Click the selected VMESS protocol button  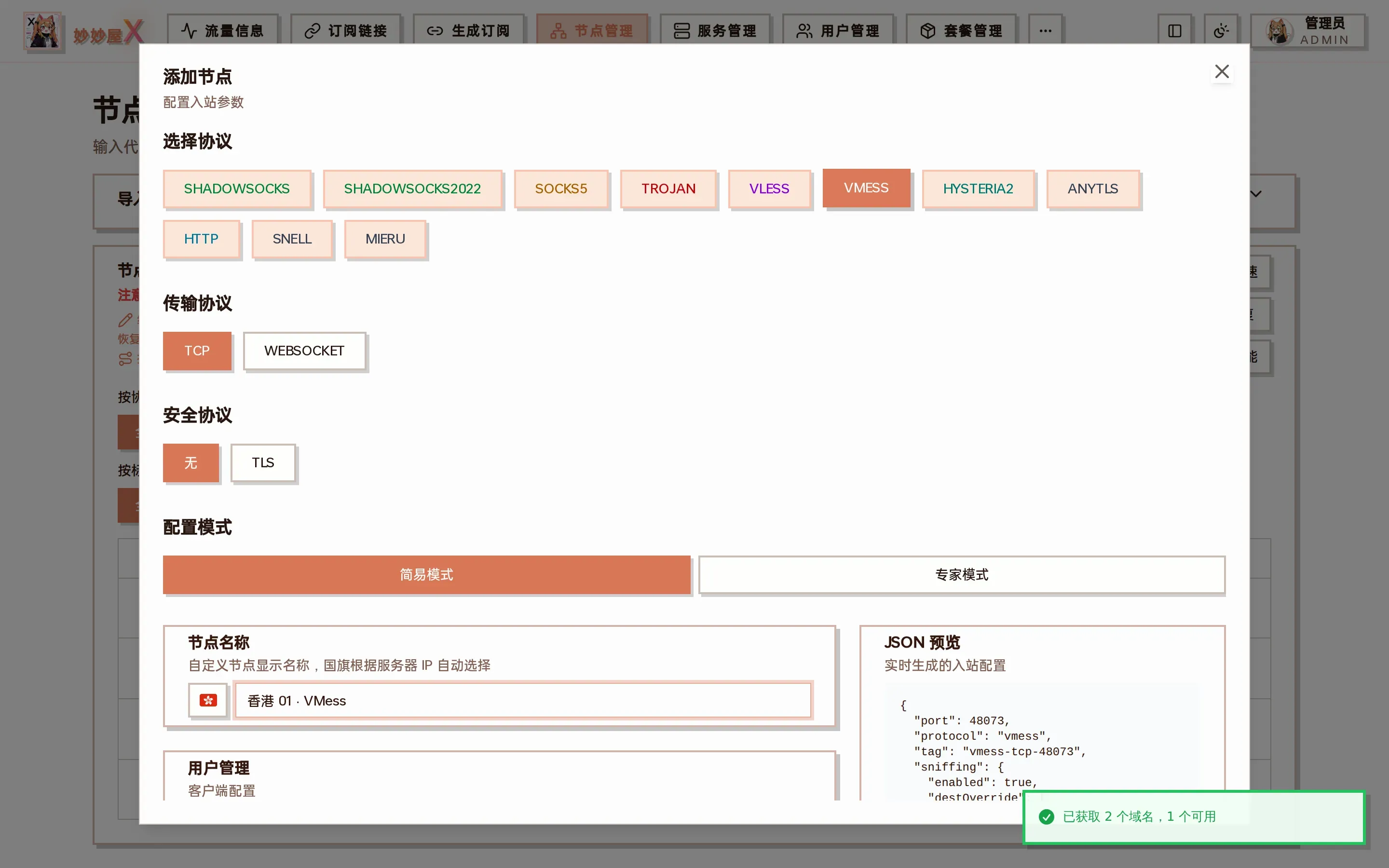pyautogui.click(x=866, y=188)
